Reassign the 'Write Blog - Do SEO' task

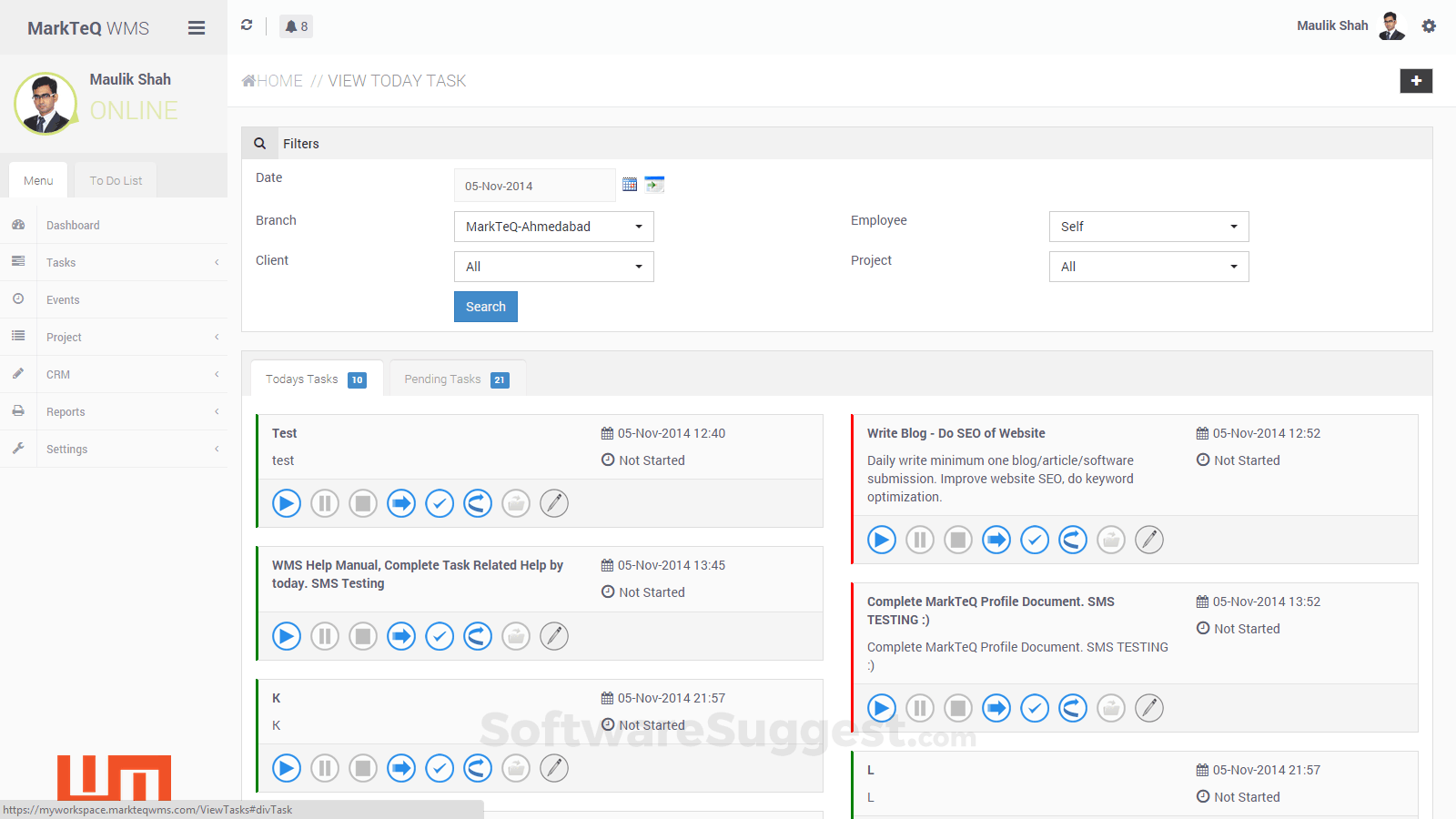click(x=1073, y=540)
